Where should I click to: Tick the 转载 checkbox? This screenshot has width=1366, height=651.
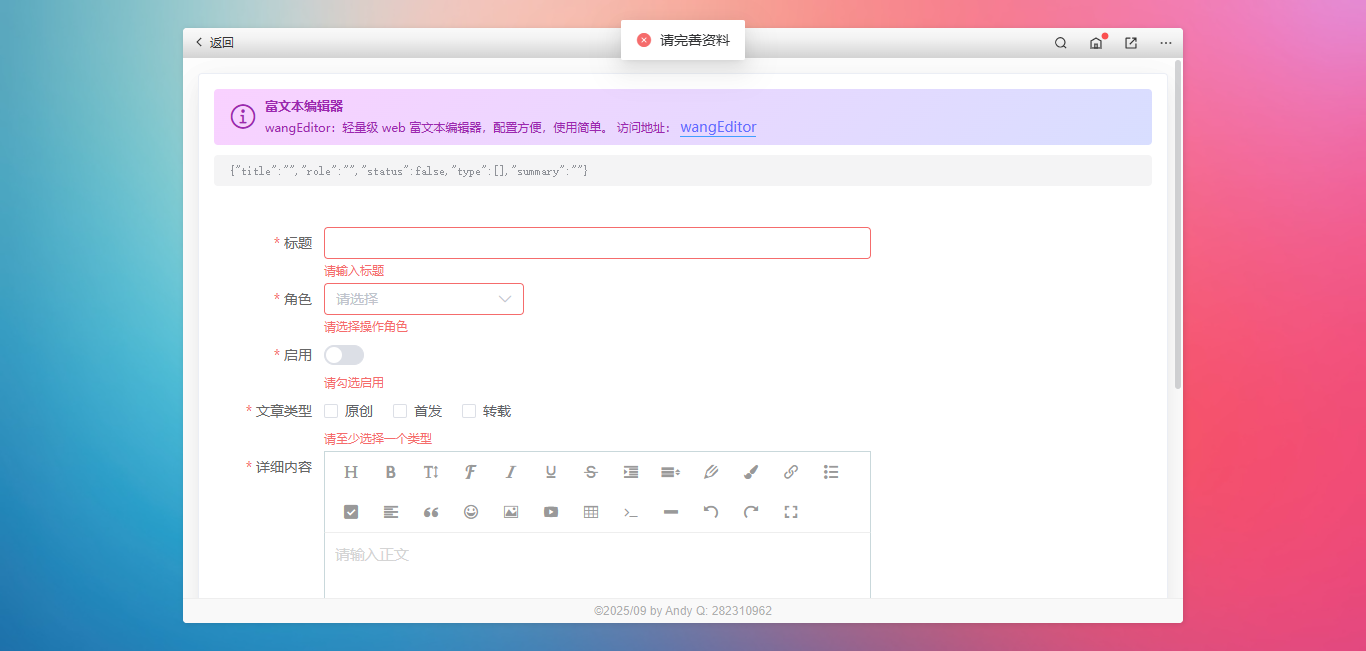point(469,411)
